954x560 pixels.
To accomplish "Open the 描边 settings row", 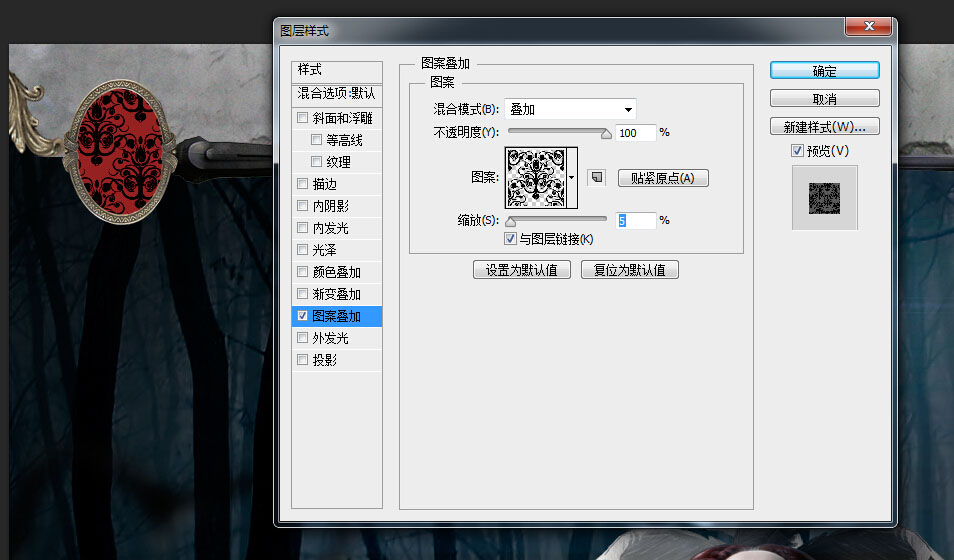I will coord(336,184).
